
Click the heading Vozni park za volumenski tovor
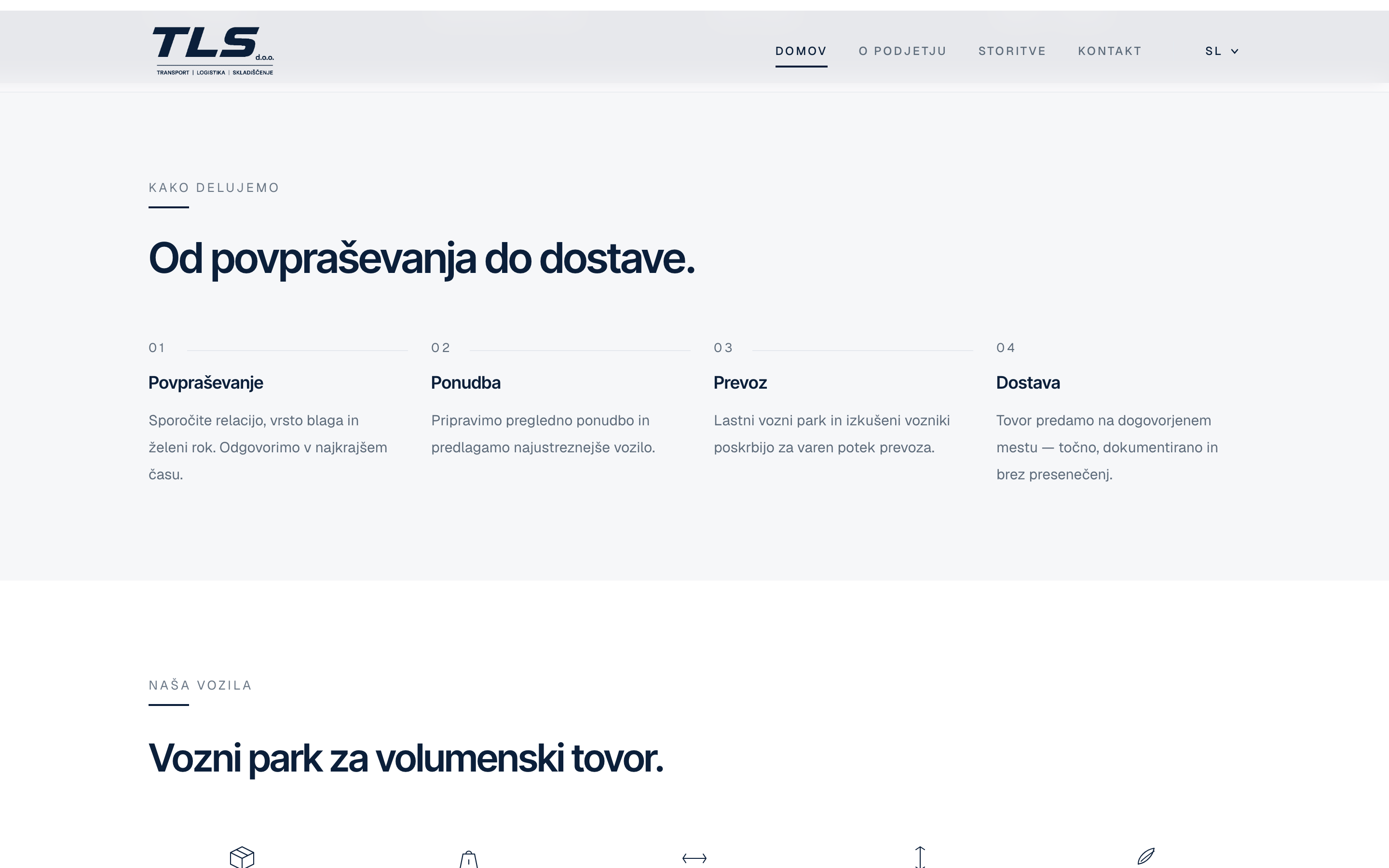click(x=406, y=759)
